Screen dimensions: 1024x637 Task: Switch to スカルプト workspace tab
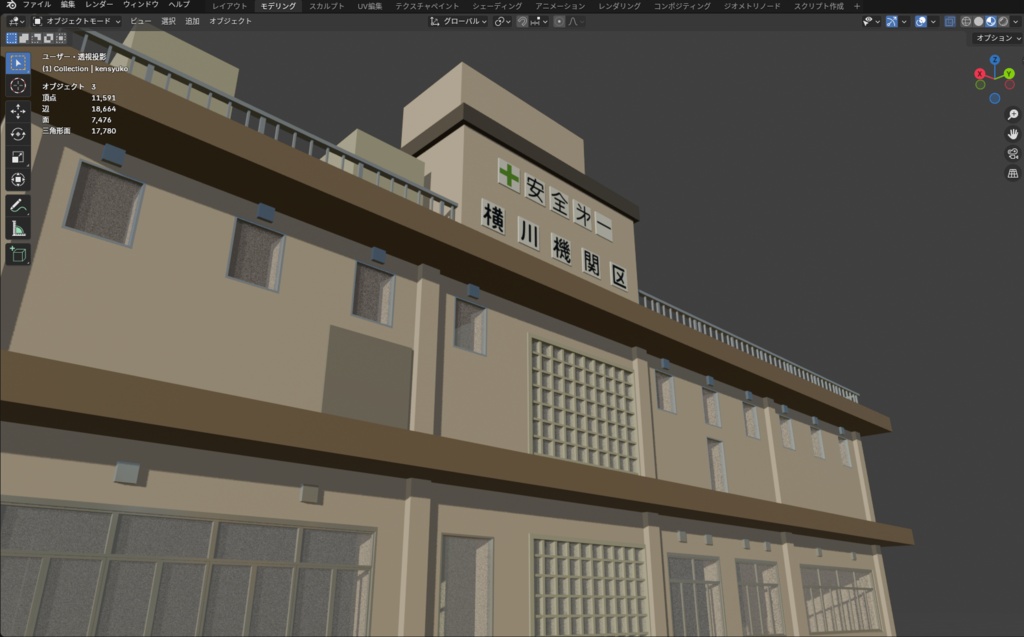[327, 6]
